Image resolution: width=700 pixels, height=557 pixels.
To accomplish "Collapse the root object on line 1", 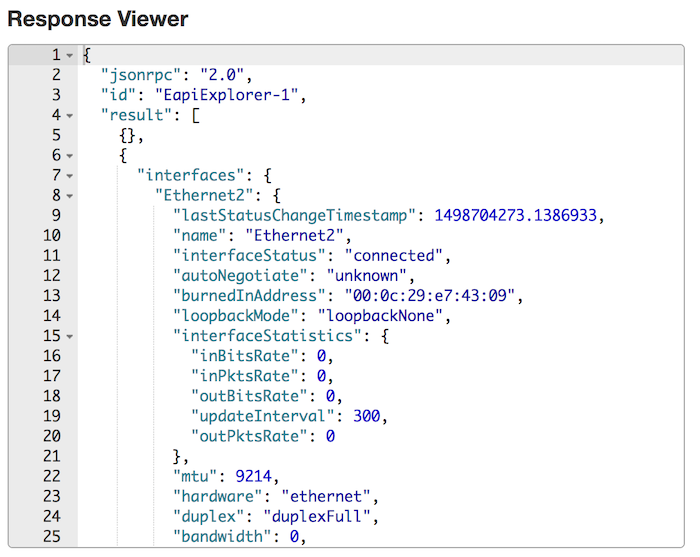I will [70, 55].
